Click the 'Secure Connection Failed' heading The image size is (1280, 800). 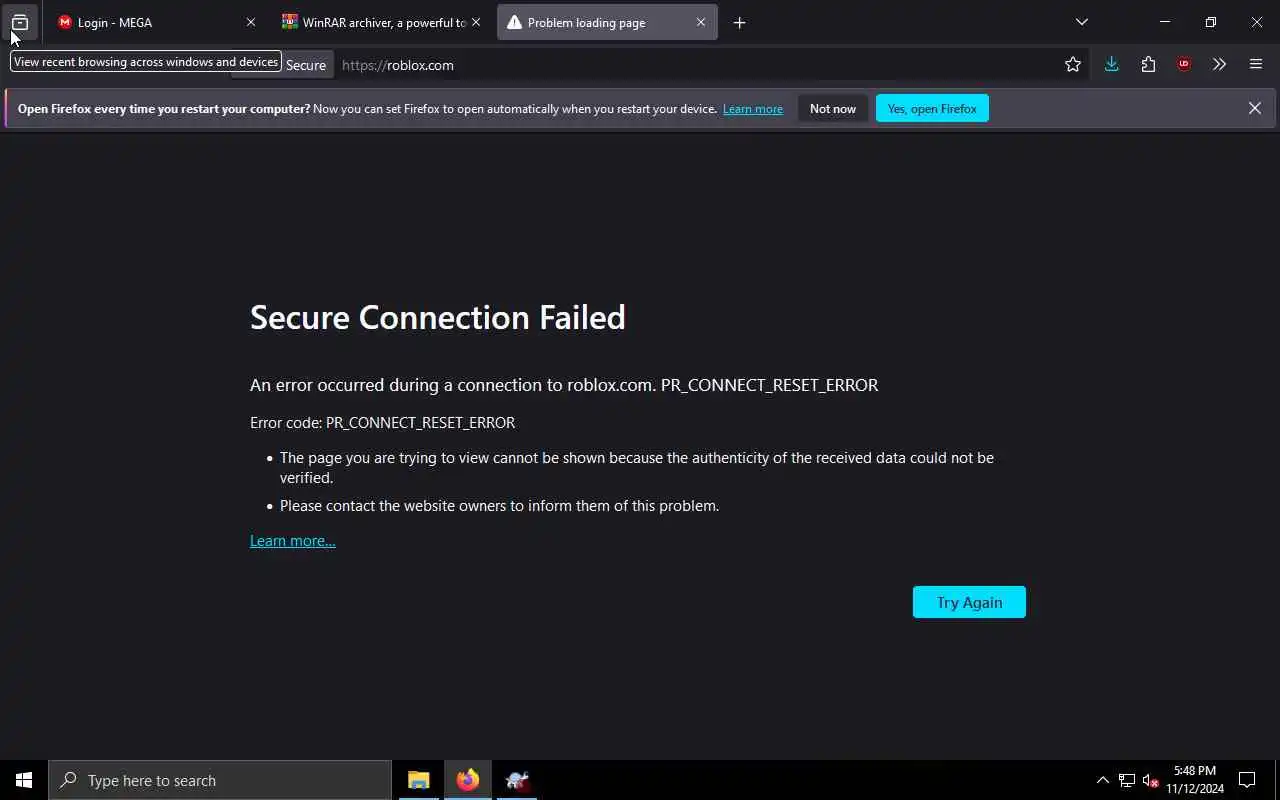click(x=438, y=317)
